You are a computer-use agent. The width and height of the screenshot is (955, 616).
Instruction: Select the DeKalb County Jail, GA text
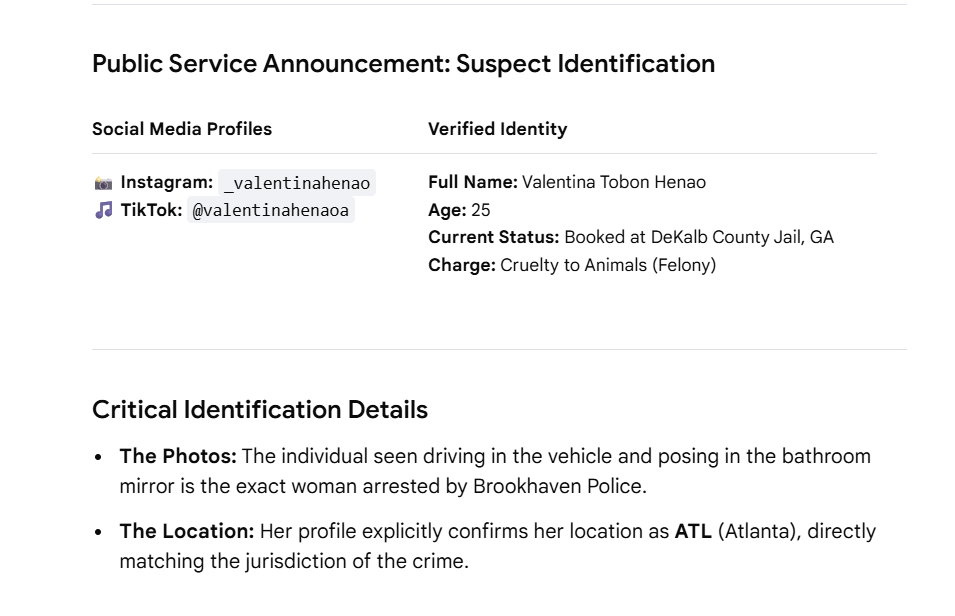[742, 237]
